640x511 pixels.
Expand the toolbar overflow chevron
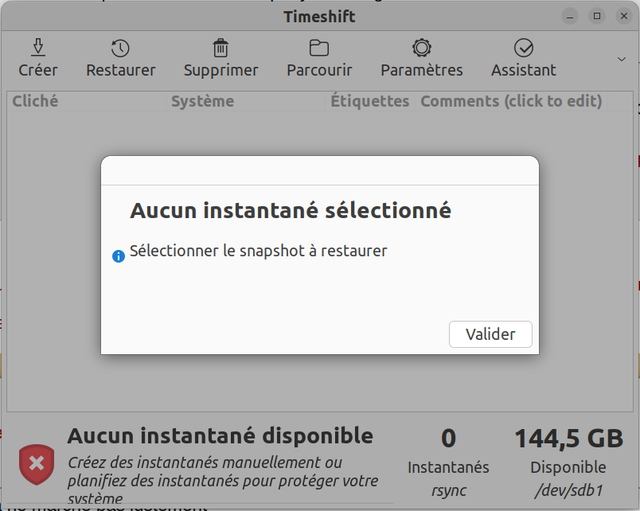[x=622, y=59]
